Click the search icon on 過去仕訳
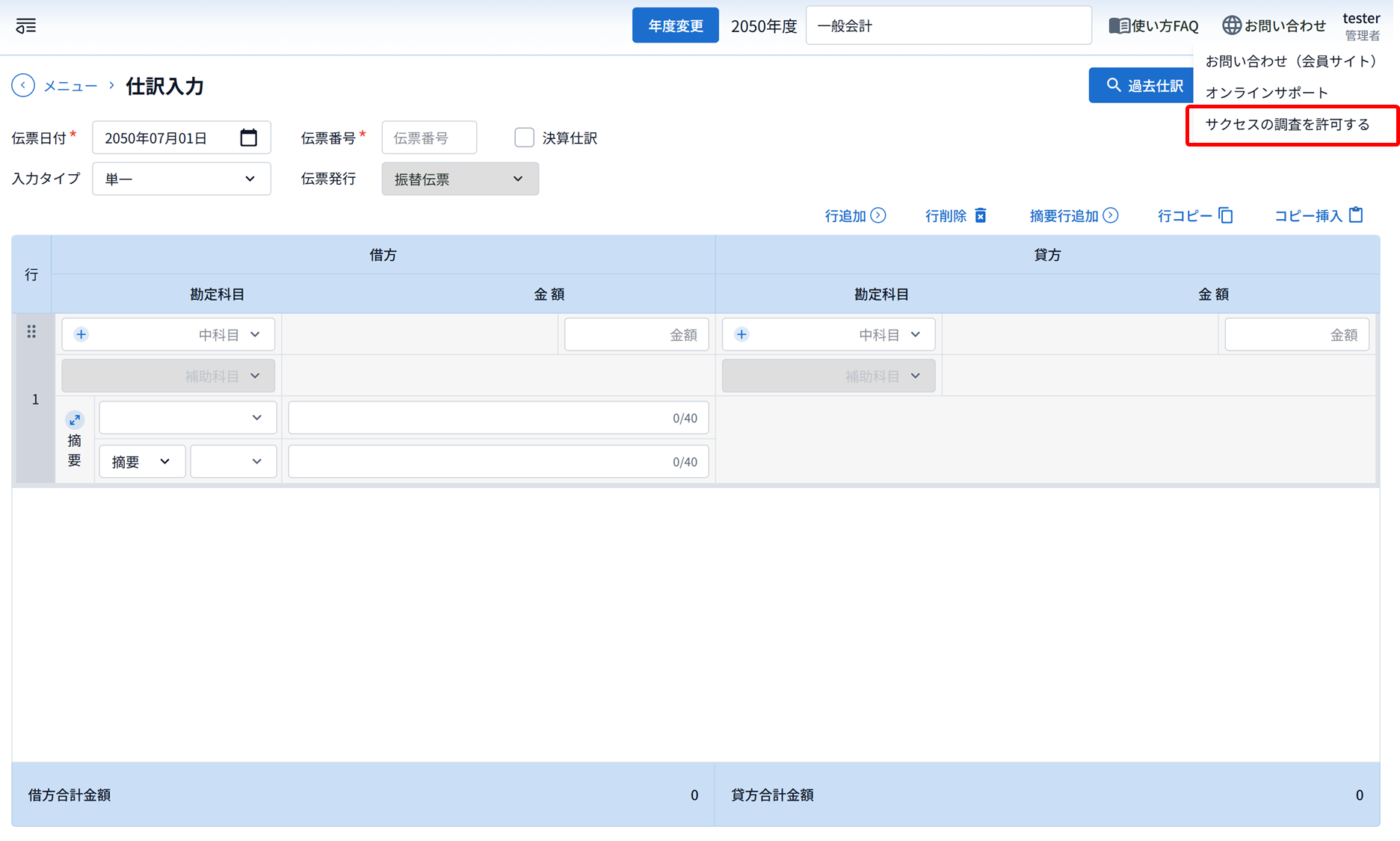Viewport: 1400px width, 841px height. tap(1114, 85)
